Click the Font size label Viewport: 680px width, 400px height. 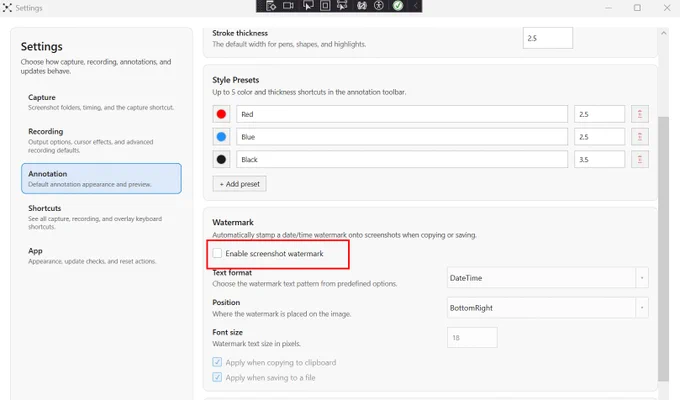coord(227,332)
